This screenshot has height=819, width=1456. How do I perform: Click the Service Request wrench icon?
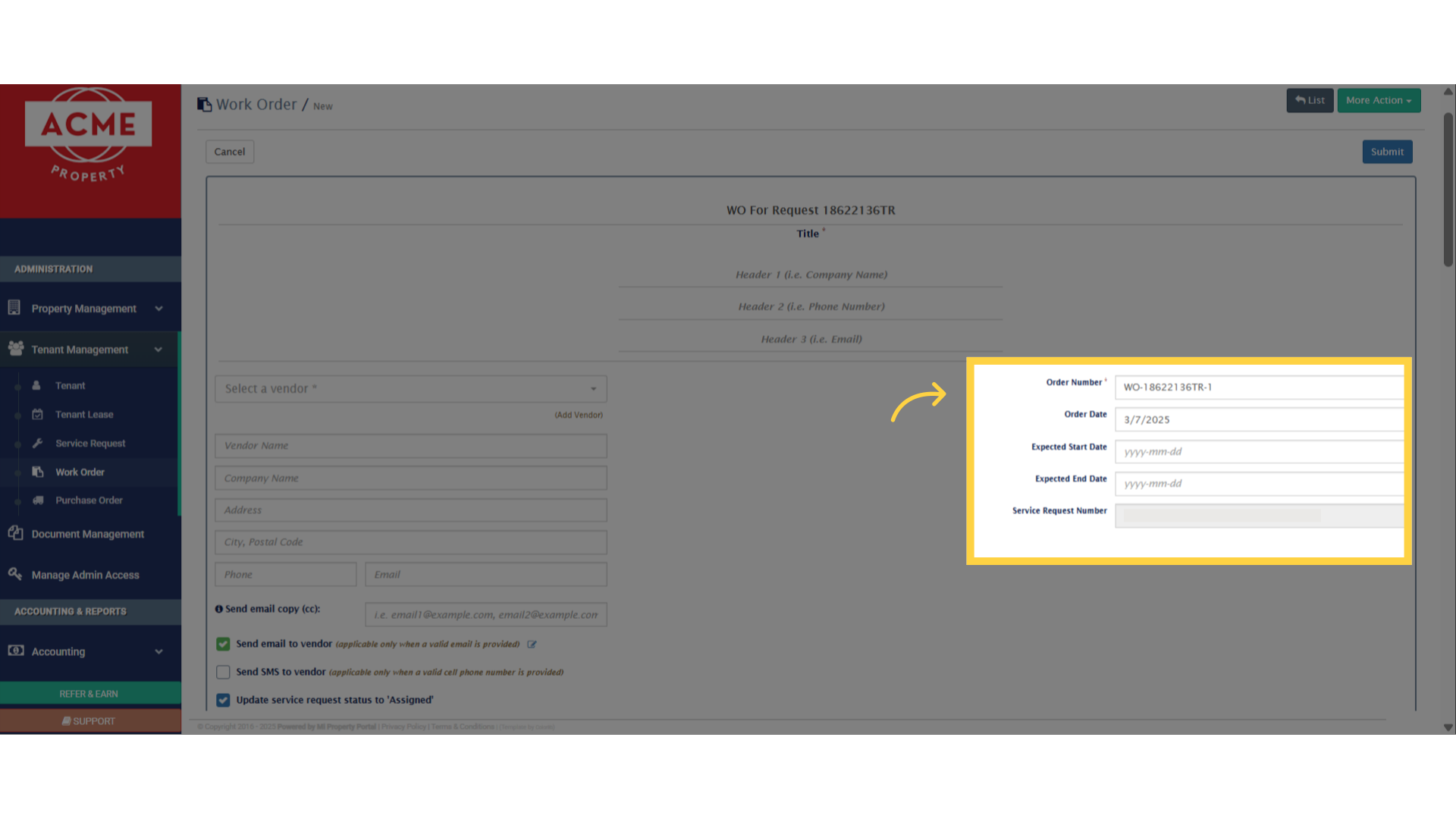pyautogui.click(x=37, y=443)
